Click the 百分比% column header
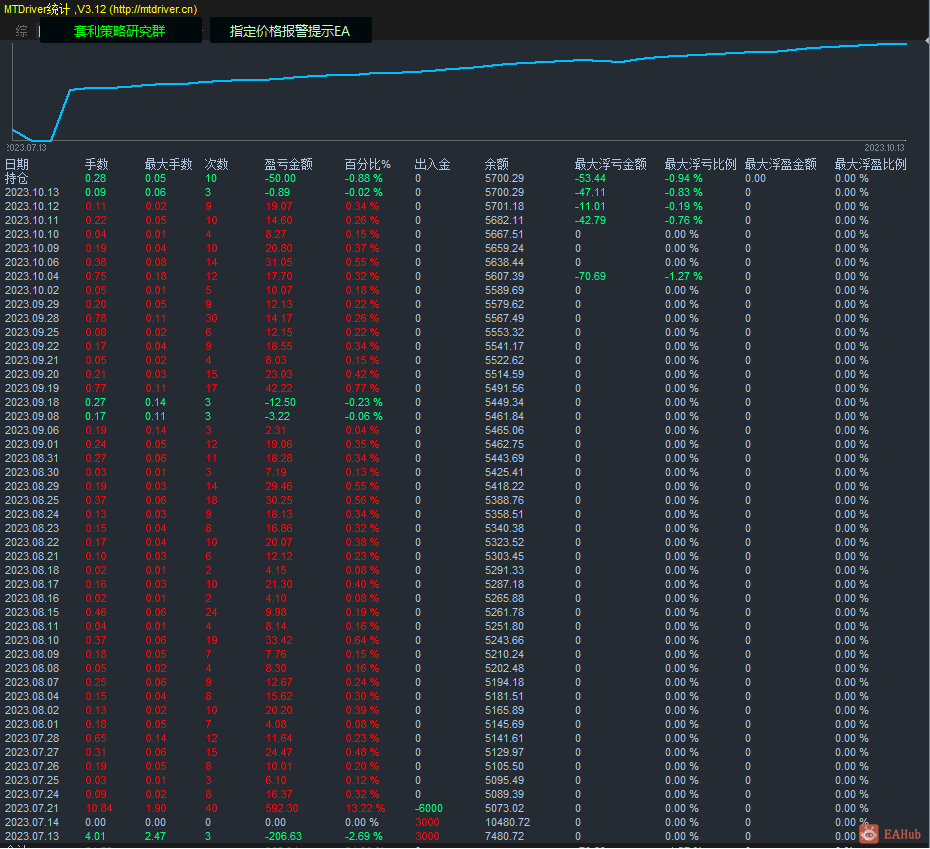The height and width of the screenshot is (849, 930). pyautogui.click(x=368, y=164)
